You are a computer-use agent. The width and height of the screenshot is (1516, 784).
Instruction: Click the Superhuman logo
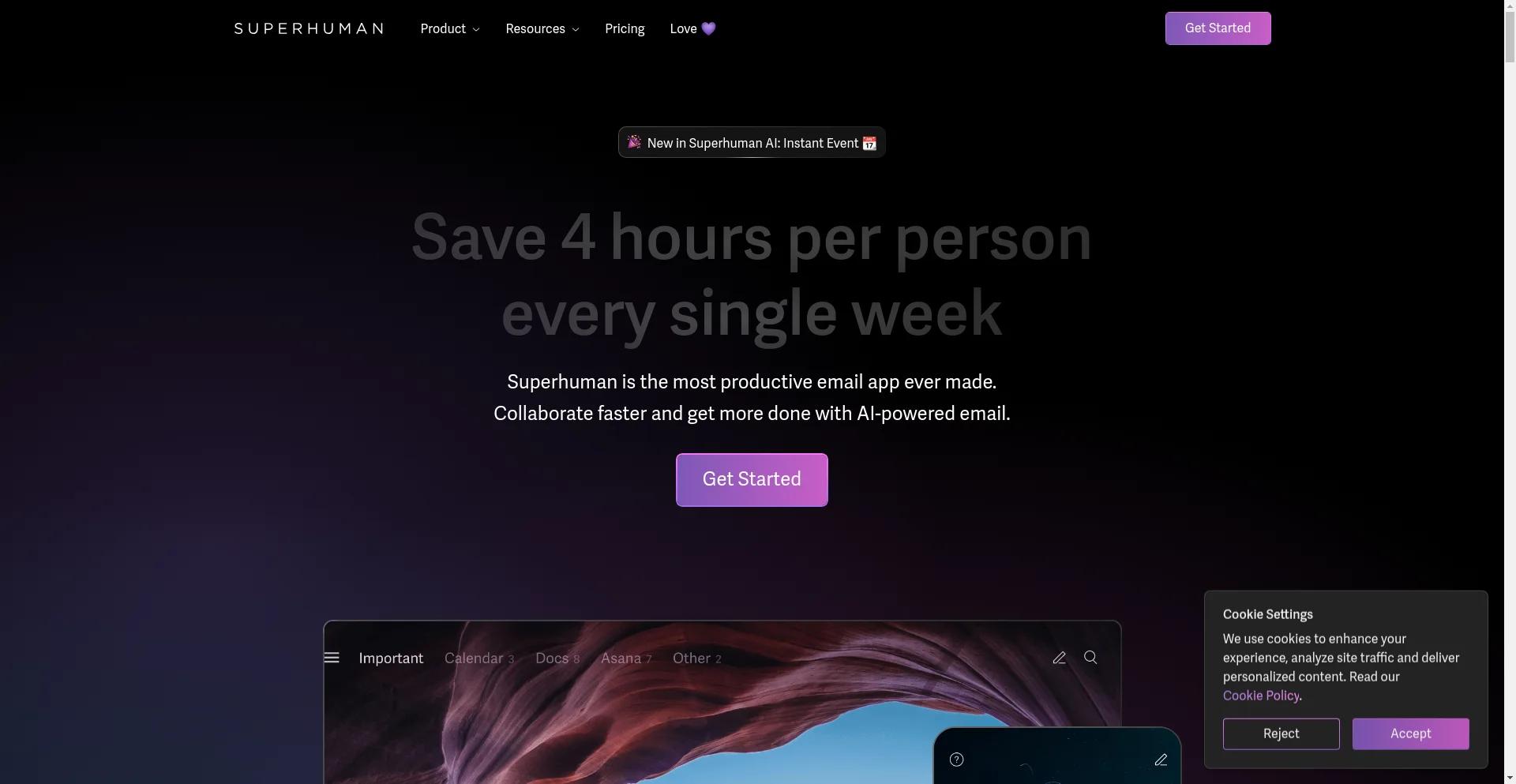(x=309, y=28)
